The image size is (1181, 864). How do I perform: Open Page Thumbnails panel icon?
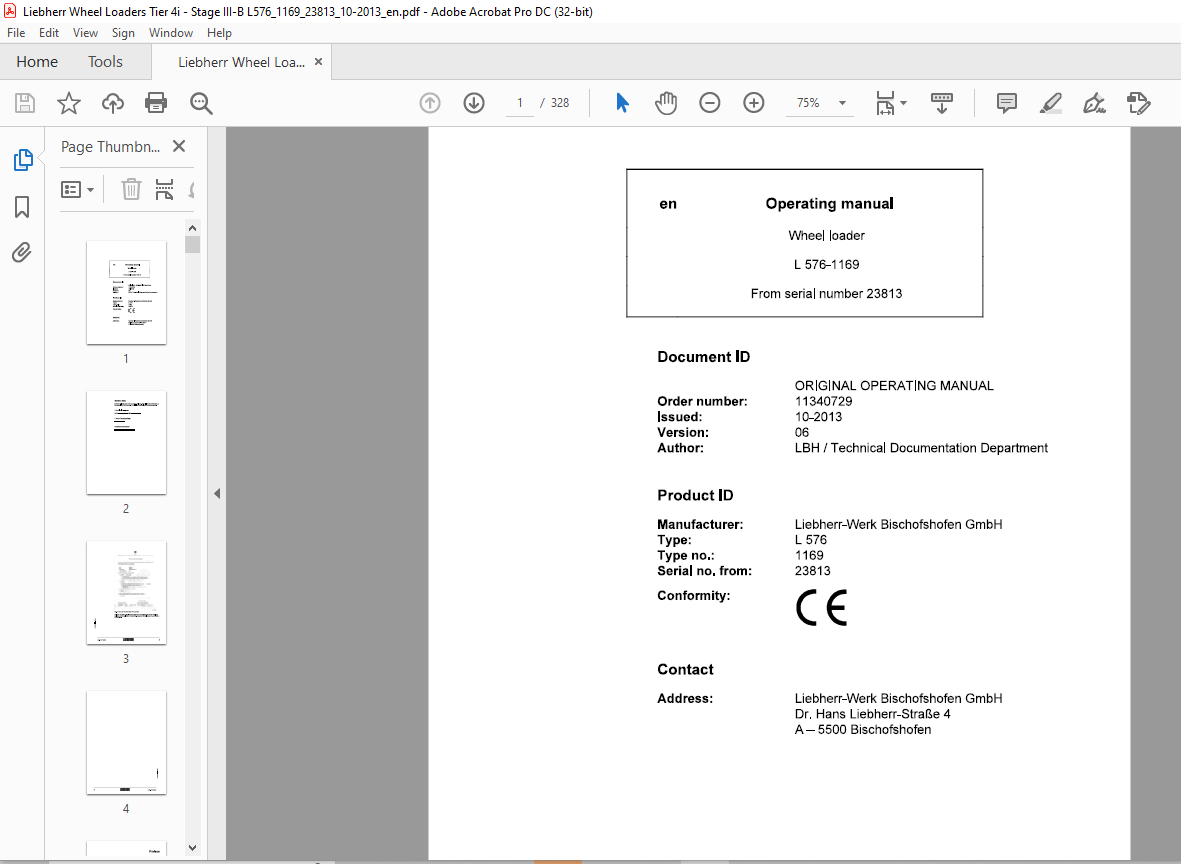coord(23,160)
